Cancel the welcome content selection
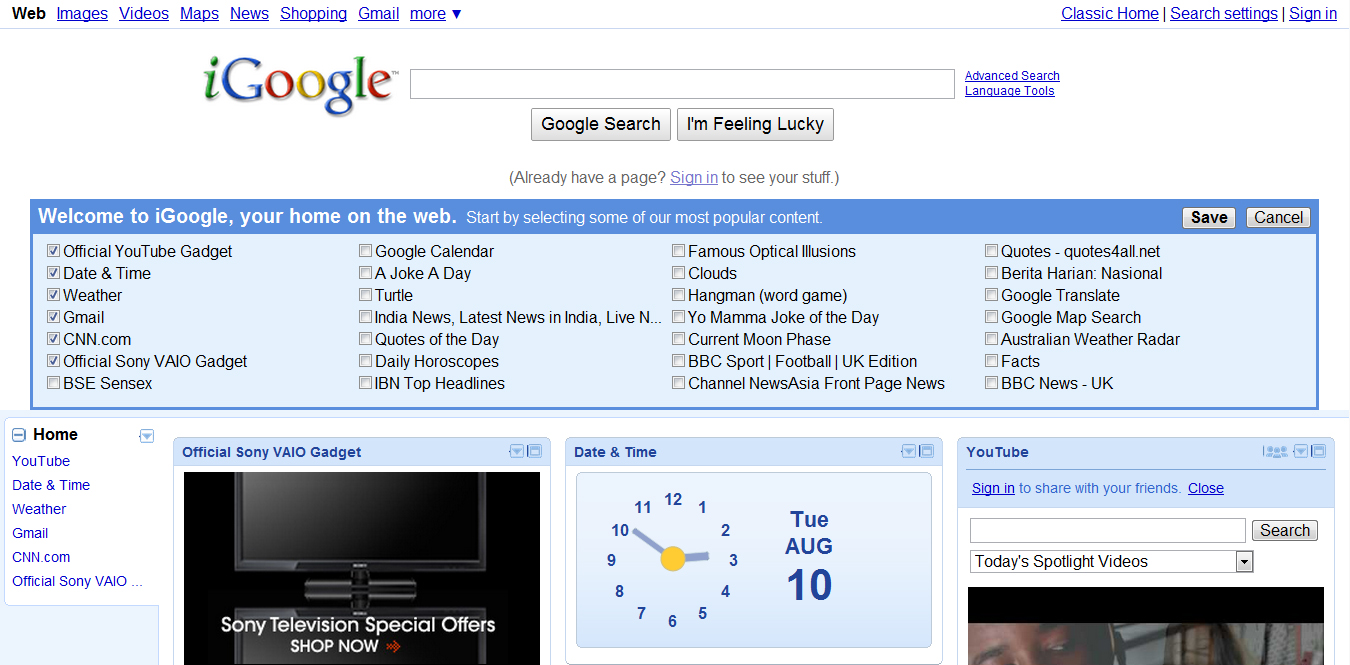Screen dimensions: 1350x665 (1278, 218)
